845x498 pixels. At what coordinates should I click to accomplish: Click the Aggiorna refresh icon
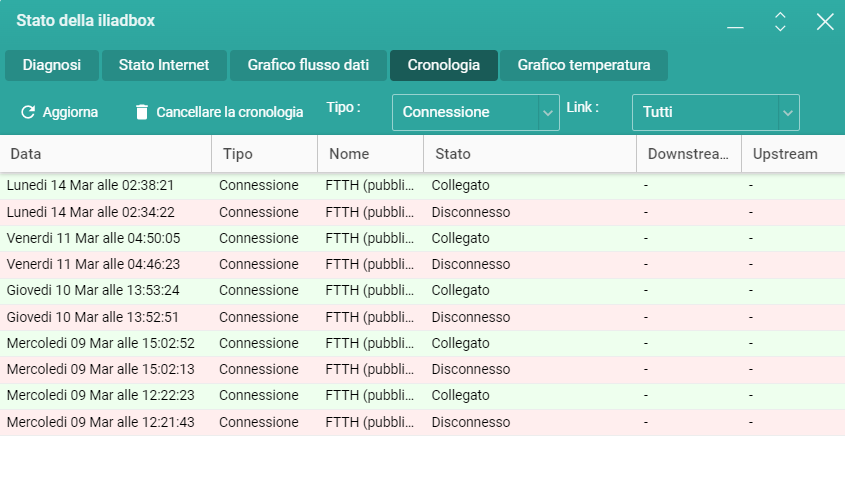point(28,112)
